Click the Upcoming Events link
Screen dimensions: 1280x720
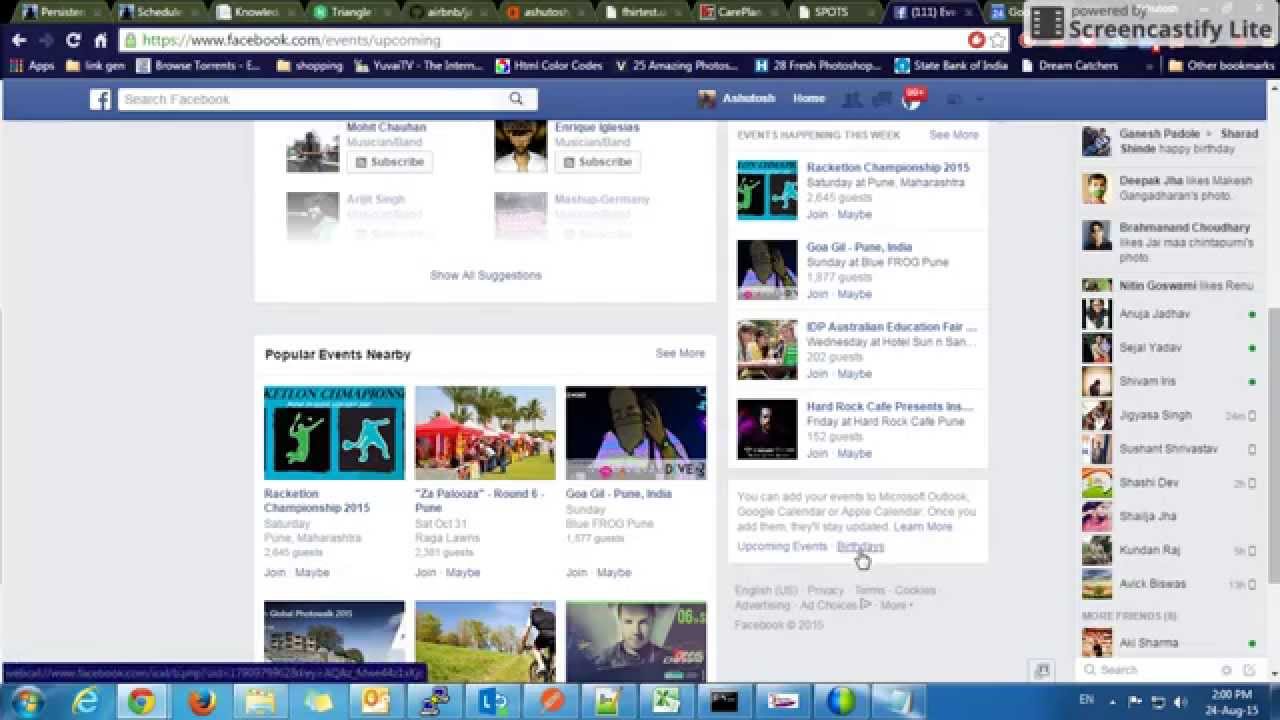tap(782, 546)
